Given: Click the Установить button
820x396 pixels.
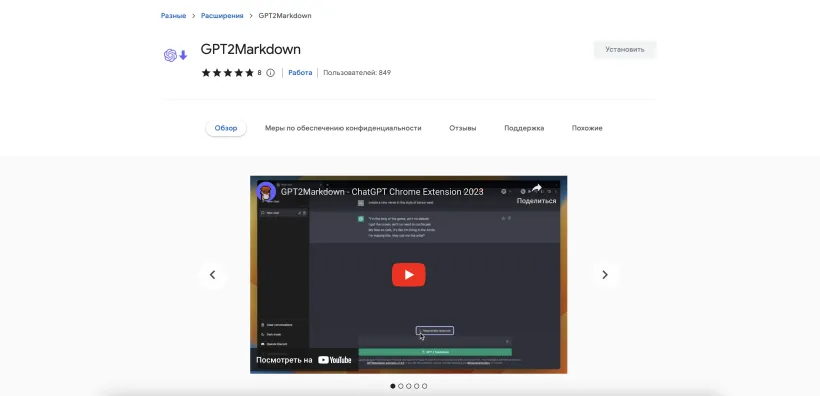Looking at the screenshot, I should pos(625,50).
